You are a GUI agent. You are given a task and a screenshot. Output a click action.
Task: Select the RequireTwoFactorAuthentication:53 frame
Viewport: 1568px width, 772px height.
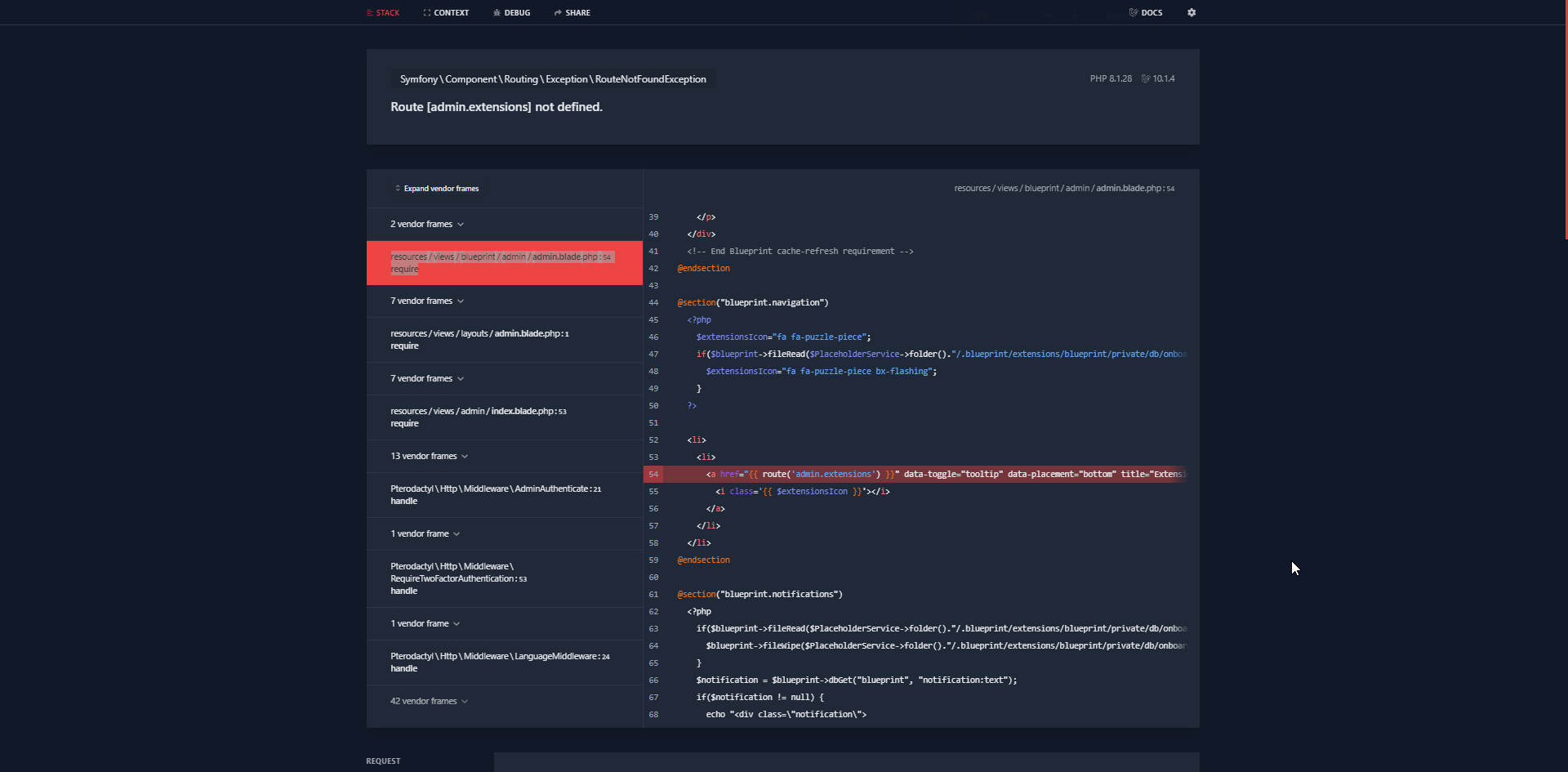click(505, 578)
